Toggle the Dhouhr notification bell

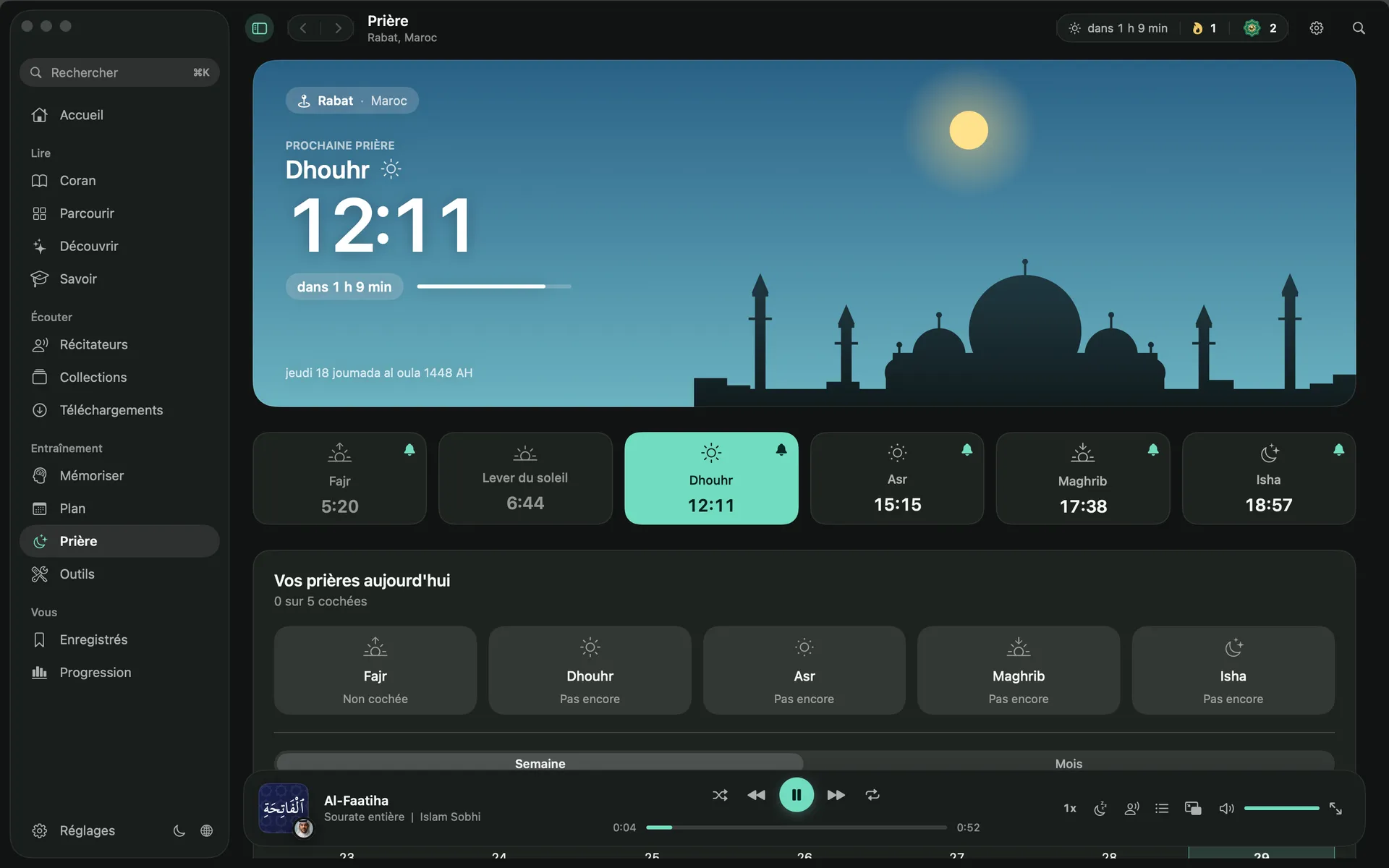click(781, 450)
